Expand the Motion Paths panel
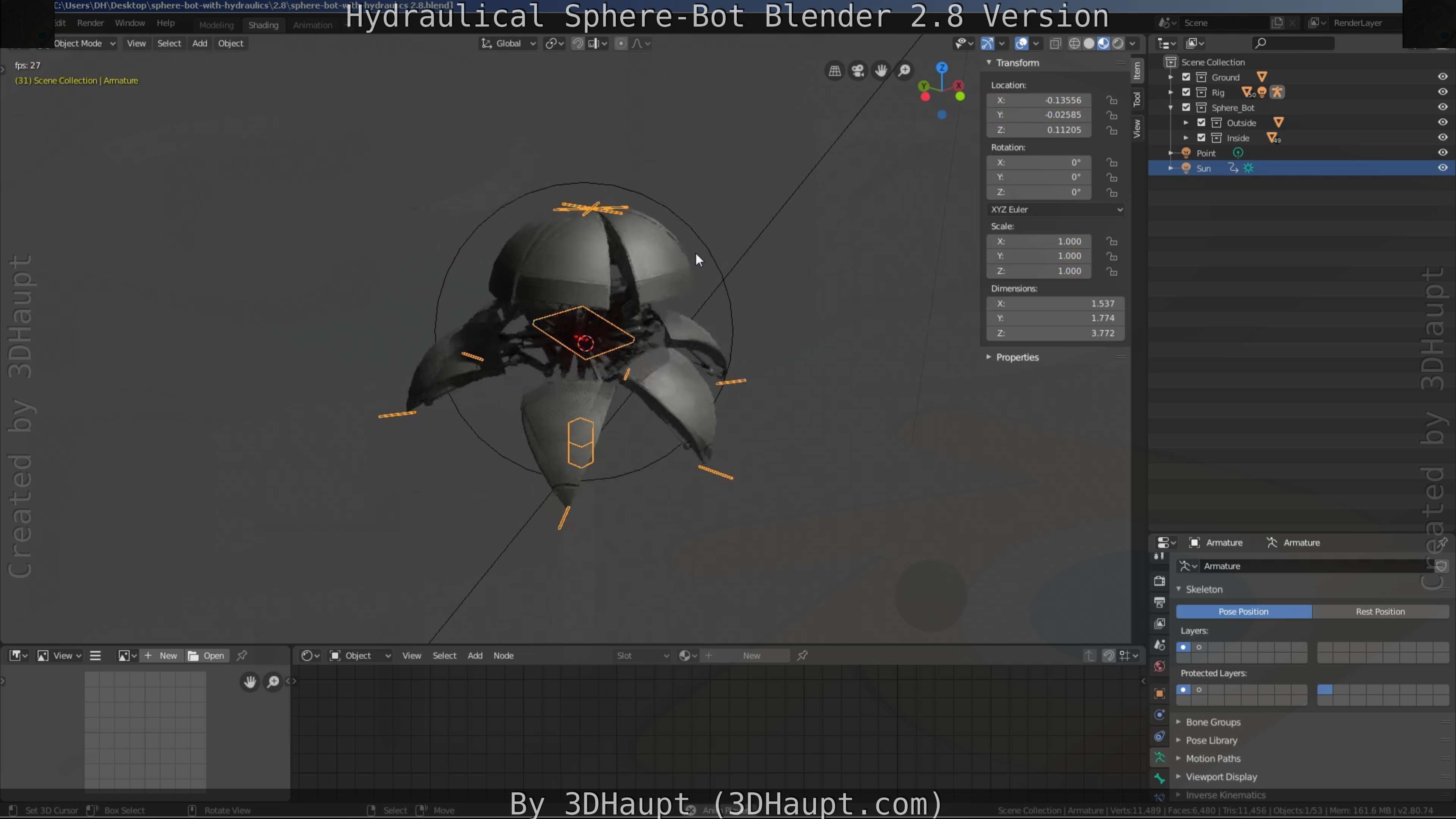This screenshot has height=819, width=1456. (1178, 758)
